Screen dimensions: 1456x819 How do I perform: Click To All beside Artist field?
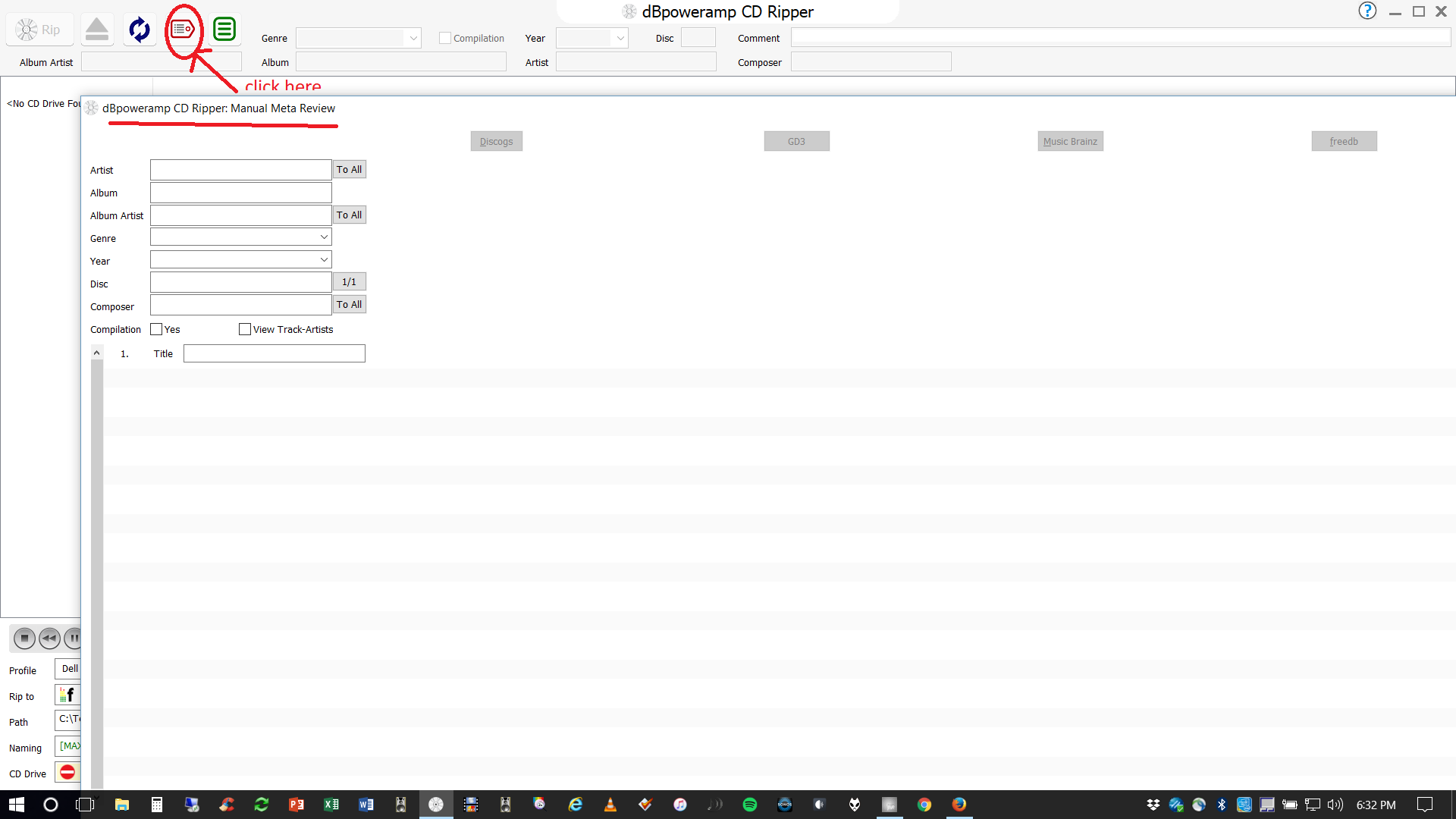click(x=349, y=170)
